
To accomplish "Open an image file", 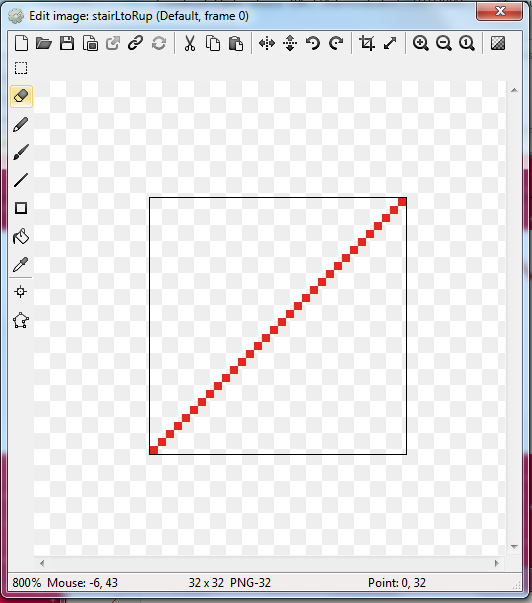I will click(43, 43).
